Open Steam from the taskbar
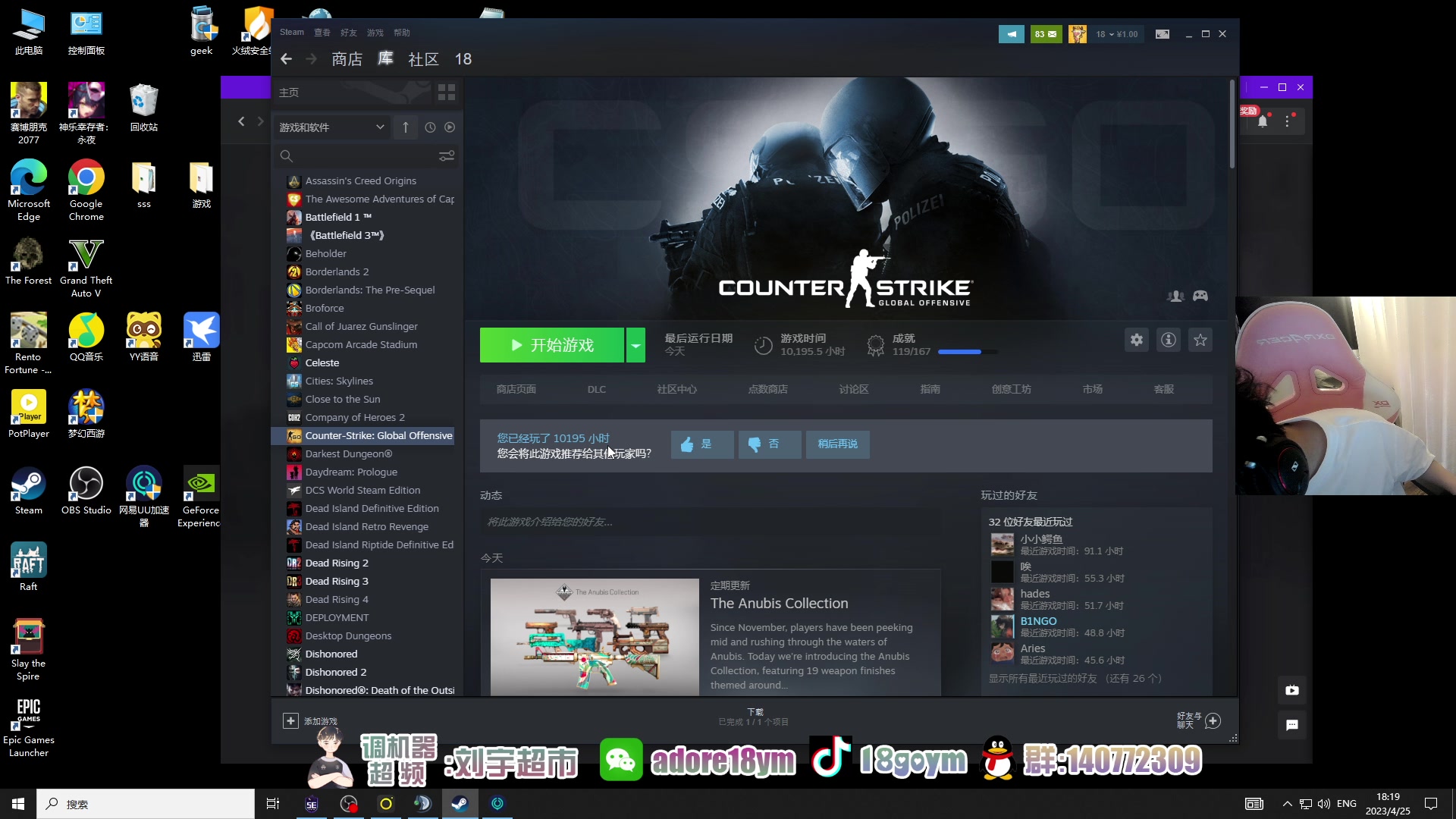Image resolution: width=1456 pixels, height=819 pixels. click(x=460, y=804)
